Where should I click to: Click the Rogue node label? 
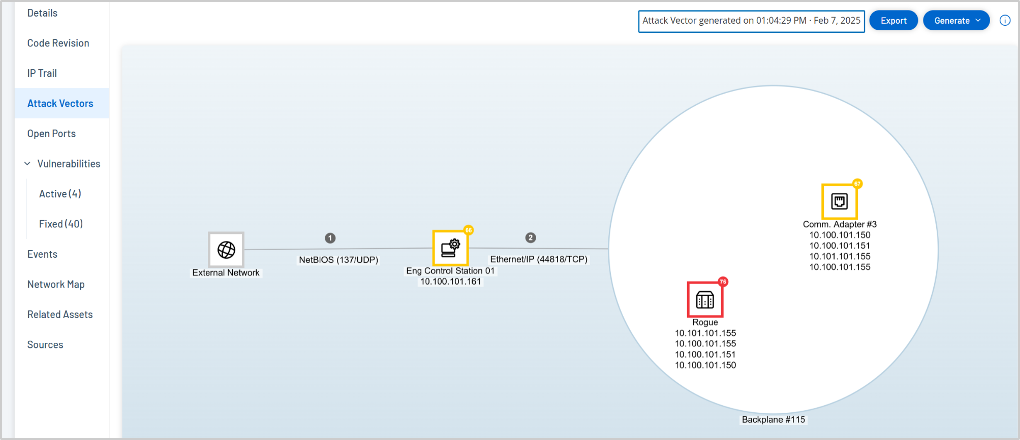pyautogui.click(x=705, y=322)
